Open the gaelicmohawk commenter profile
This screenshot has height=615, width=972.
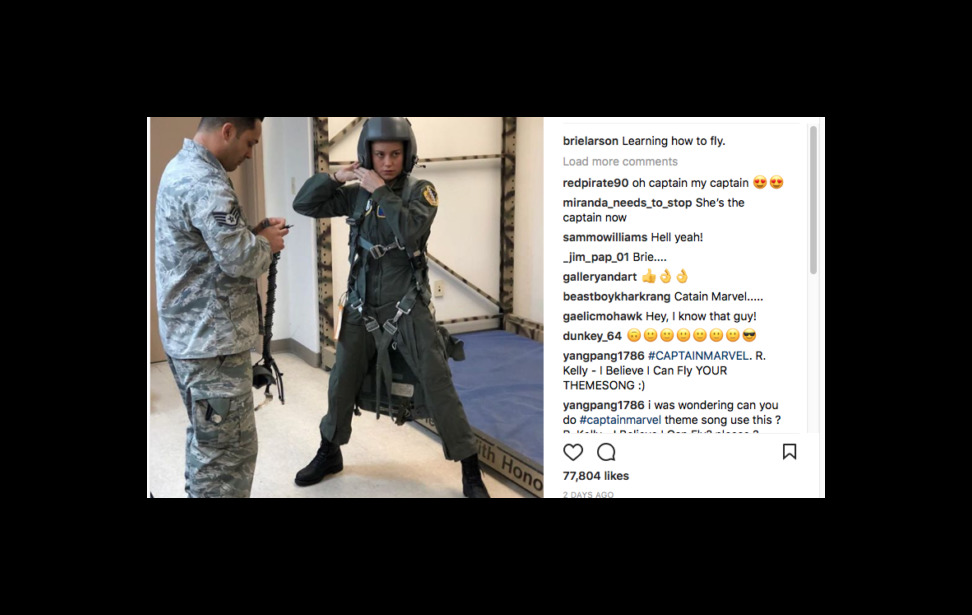603,316
